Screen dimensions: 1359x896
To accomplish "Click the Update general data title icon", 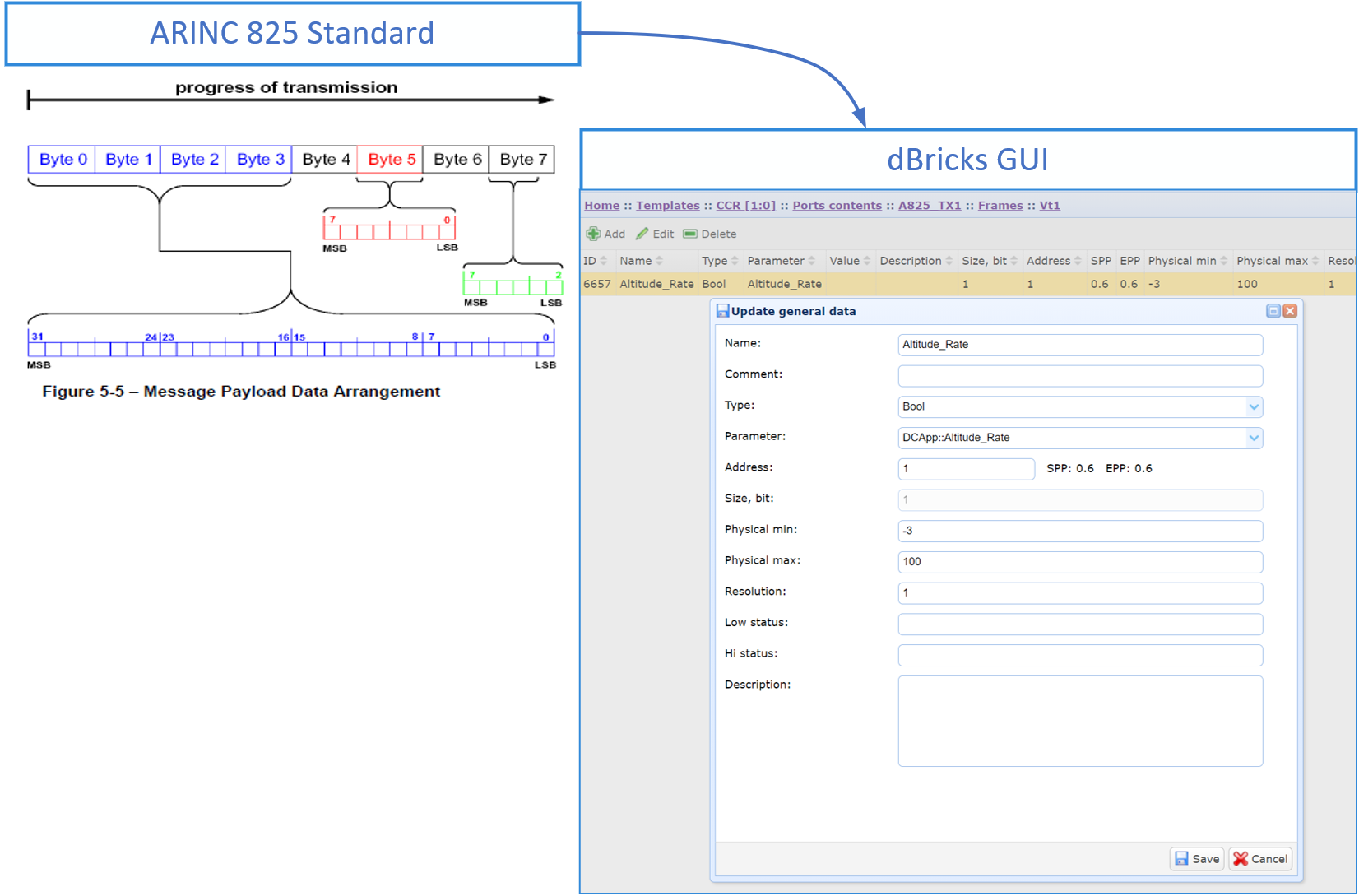I will click(722, 311).
